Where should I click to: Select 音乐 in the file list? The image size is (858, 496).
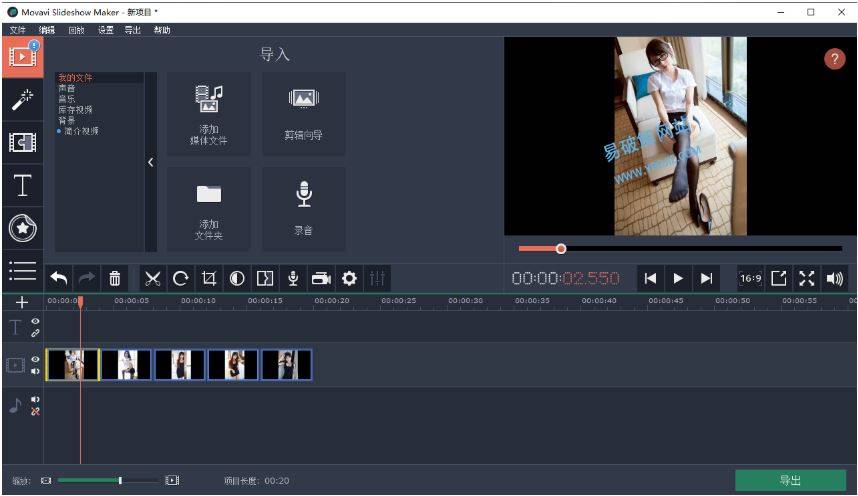67,99
